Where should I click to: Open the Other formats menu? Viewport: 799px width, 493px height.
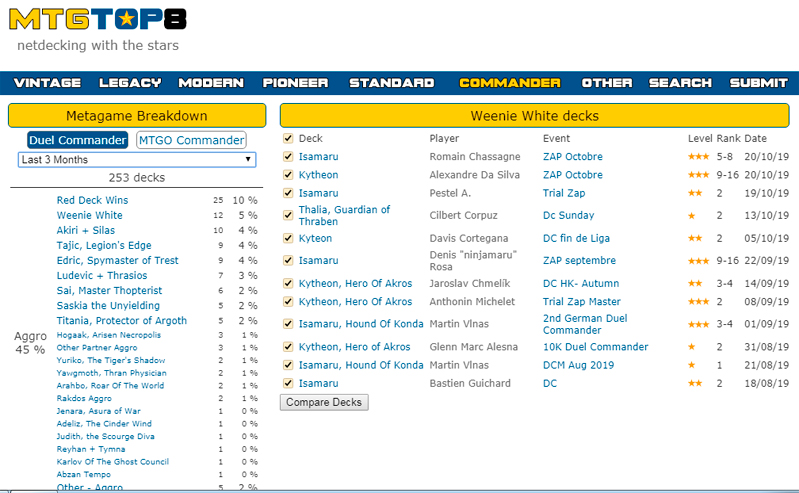click(607, 83)
